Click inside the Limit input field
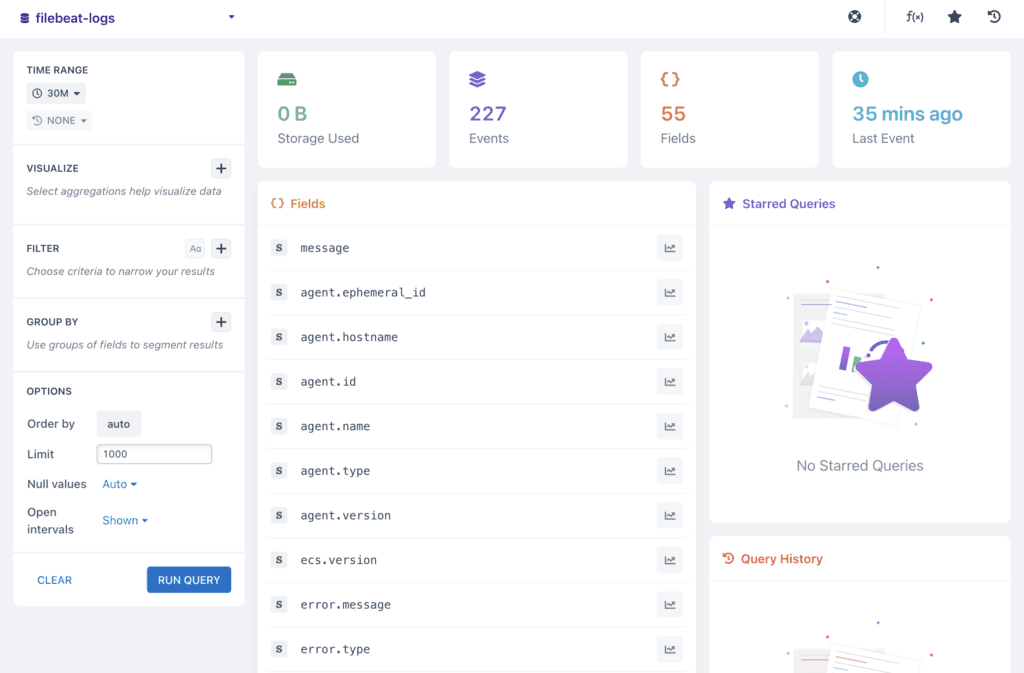 [x=154, y=454]
